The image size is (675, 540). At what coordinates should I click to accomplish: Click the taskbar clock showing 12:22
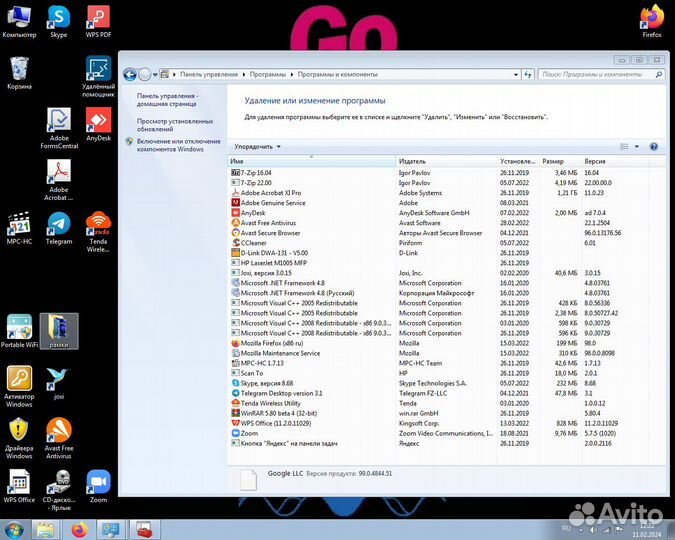pos(647,530)
